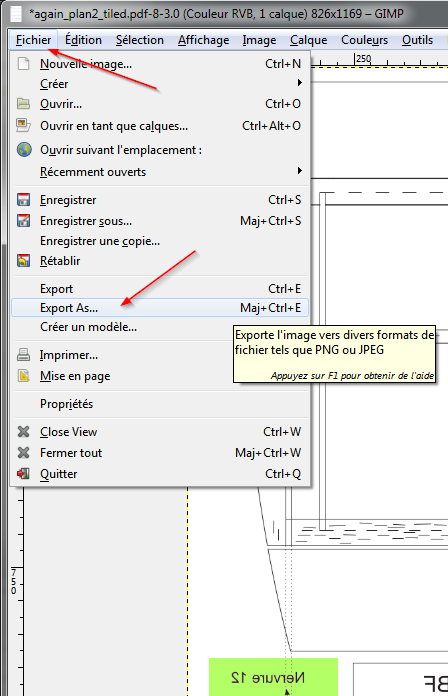Click the Enregistrer floppy disk icon
The image size is (448, 696).
tap(23, 200)
